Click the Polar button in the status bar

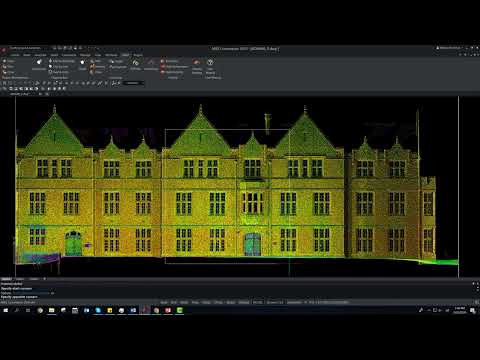[195, 302]
